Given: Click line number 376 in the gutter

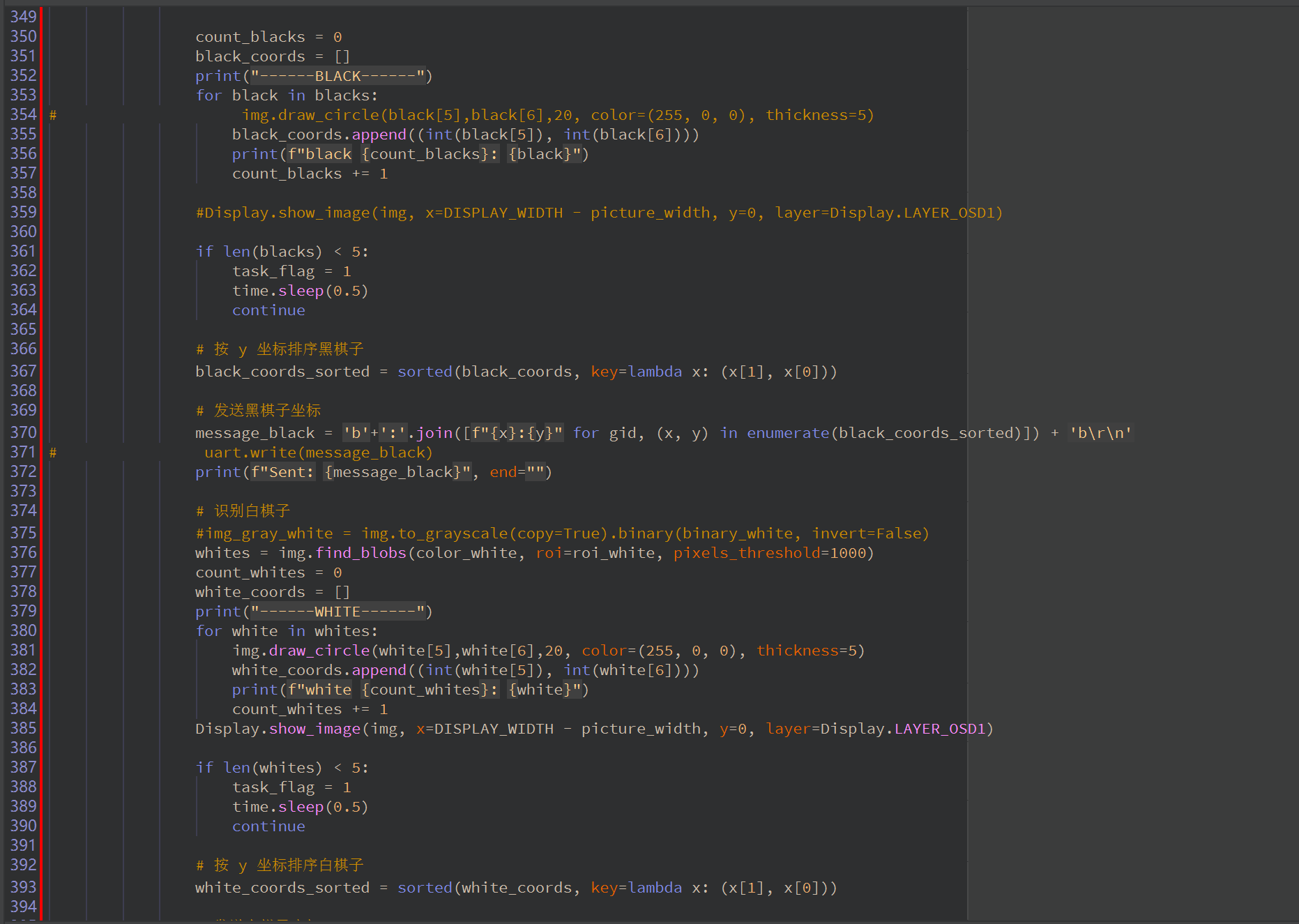Looking at the screenshot, I should click(x=23, y=552).
